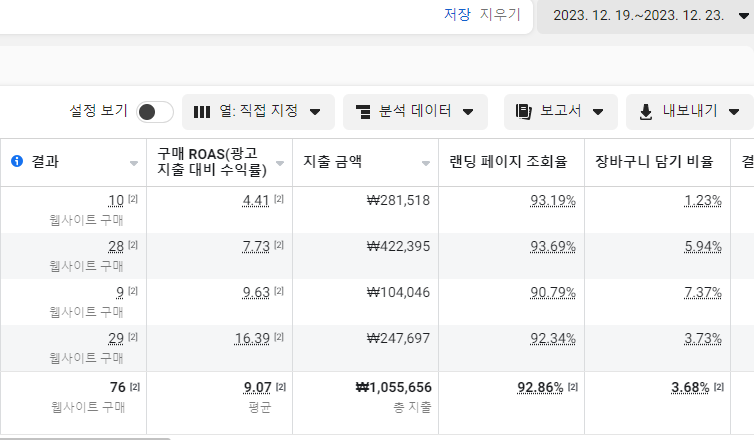Click the total result value 76
This screenshot has height=440, width=754.
(117, 387)
